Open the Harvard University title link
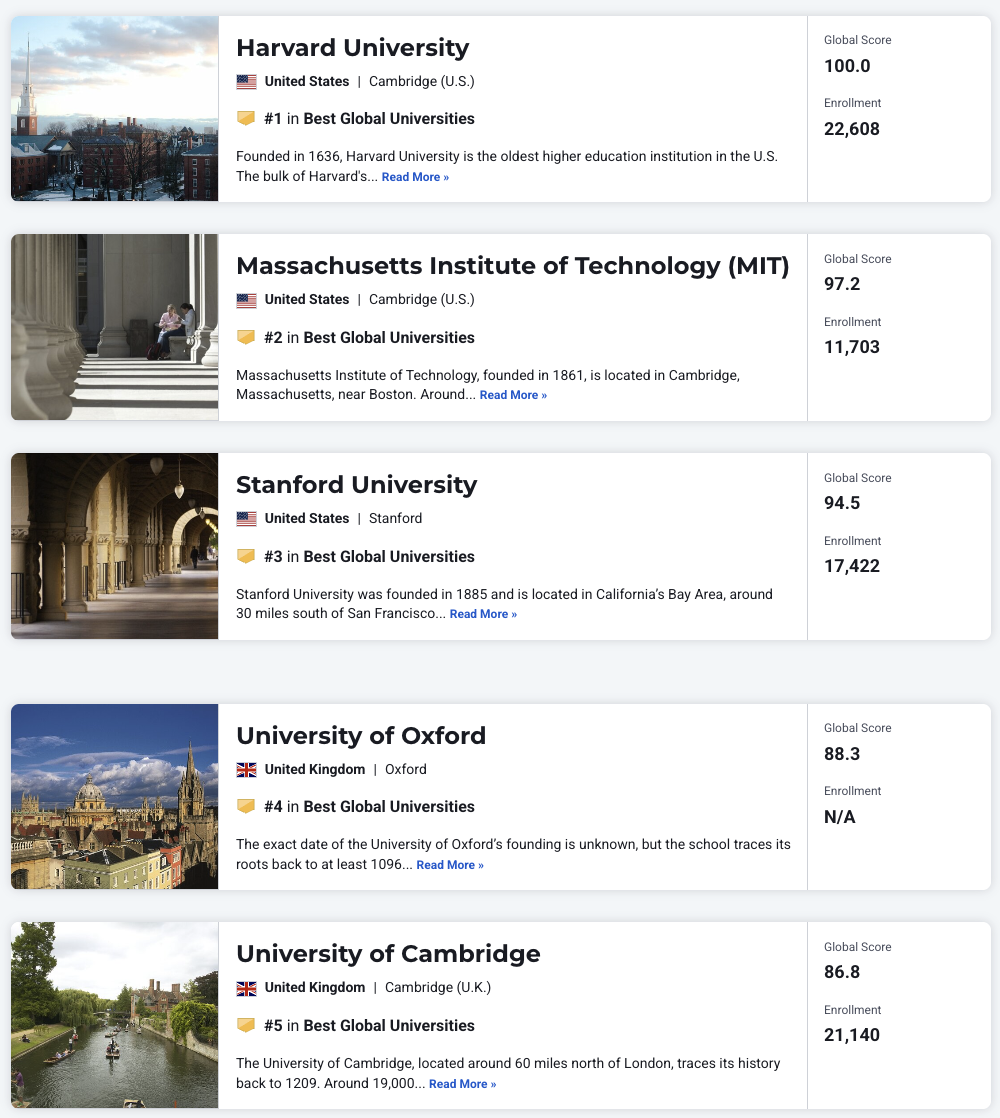The width and height of the screenshot is (1000, 1118). pos(352,47)
